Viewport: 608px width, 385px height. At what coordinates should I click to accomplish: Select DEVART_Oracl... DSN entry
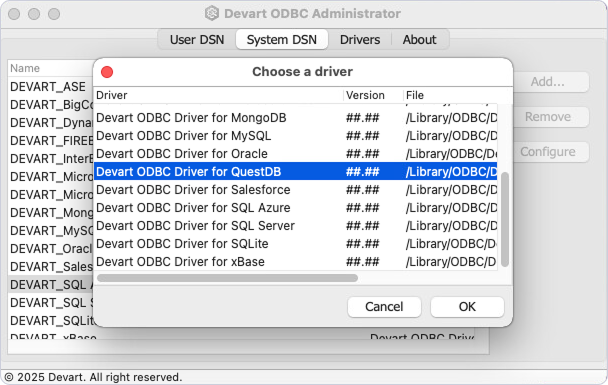coord(51,249)
